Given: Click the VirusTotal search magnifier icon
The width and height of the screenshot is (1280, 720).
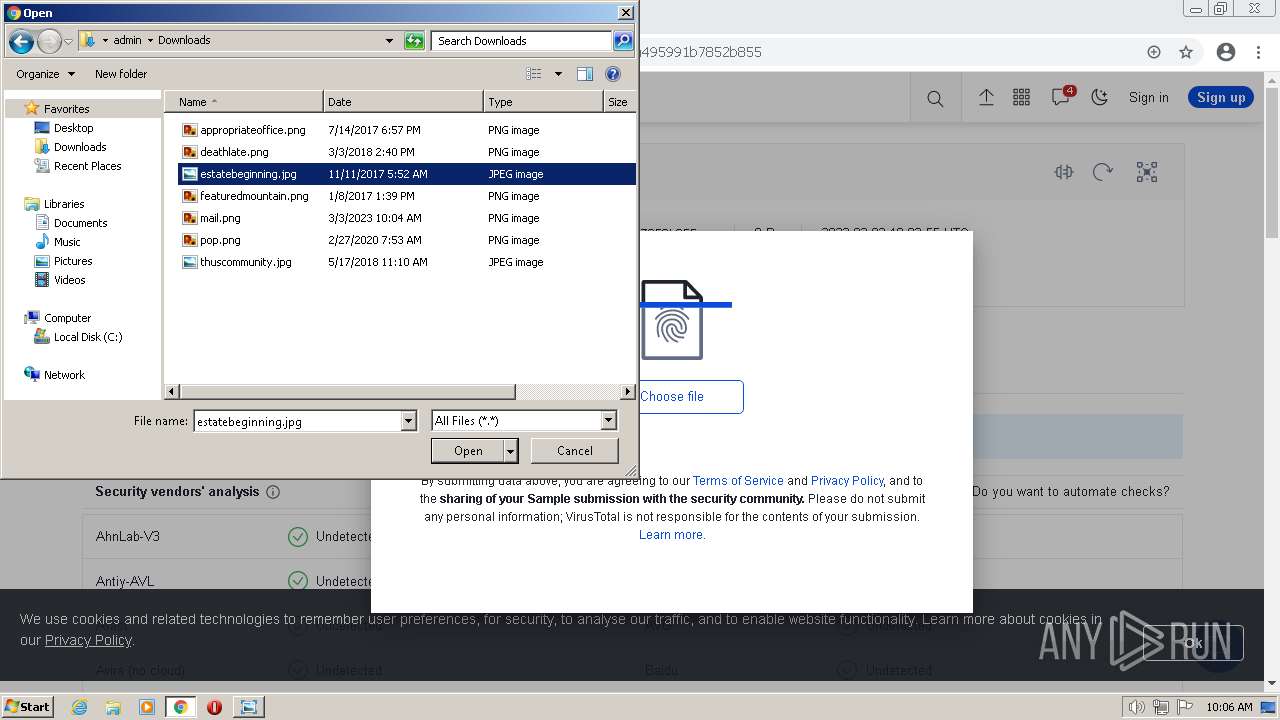Looking at the screenshot, I should point(935,98).
